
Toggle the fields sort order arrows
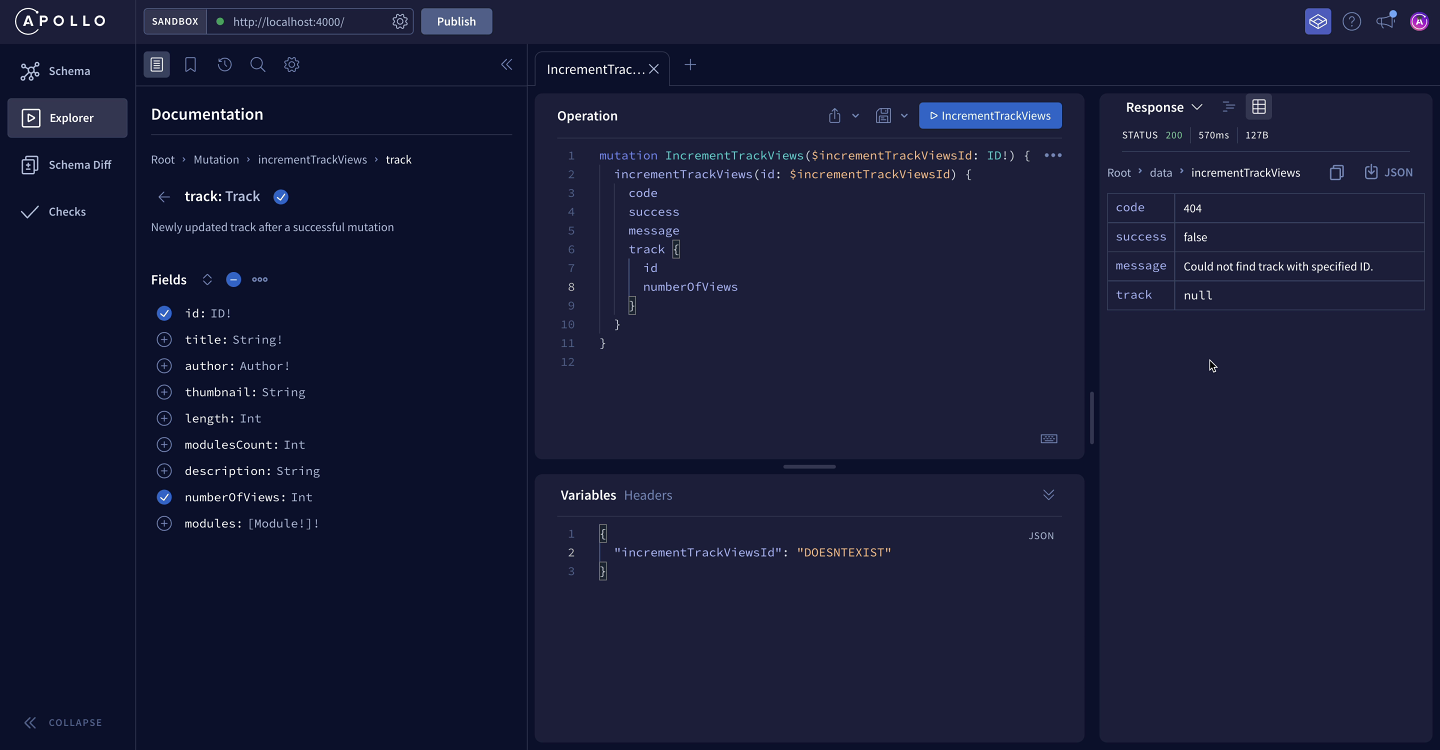(x=207, y=280)
